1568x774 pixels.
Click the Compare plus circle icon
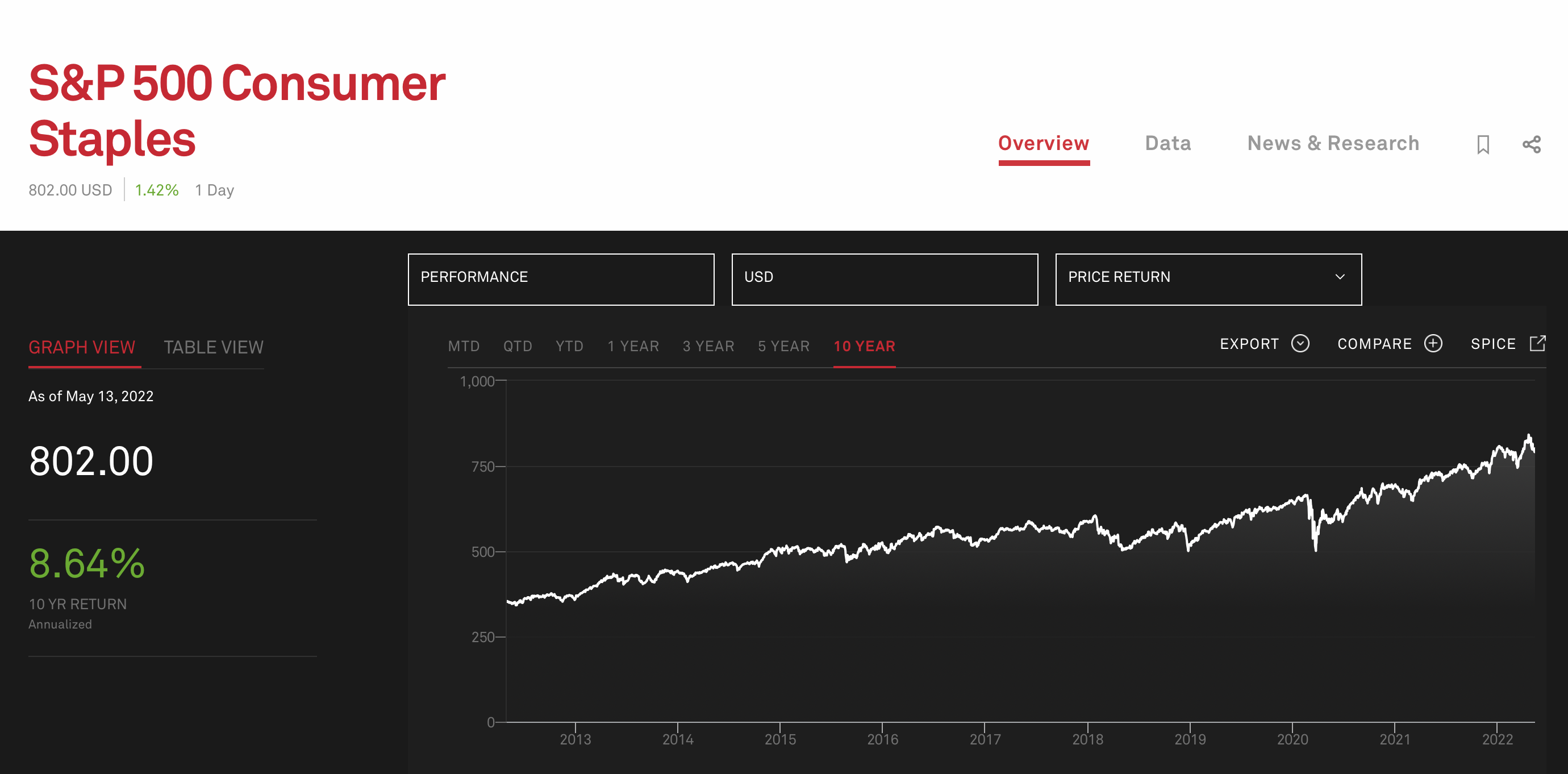pyautogui.click(x=1433, y=343)
